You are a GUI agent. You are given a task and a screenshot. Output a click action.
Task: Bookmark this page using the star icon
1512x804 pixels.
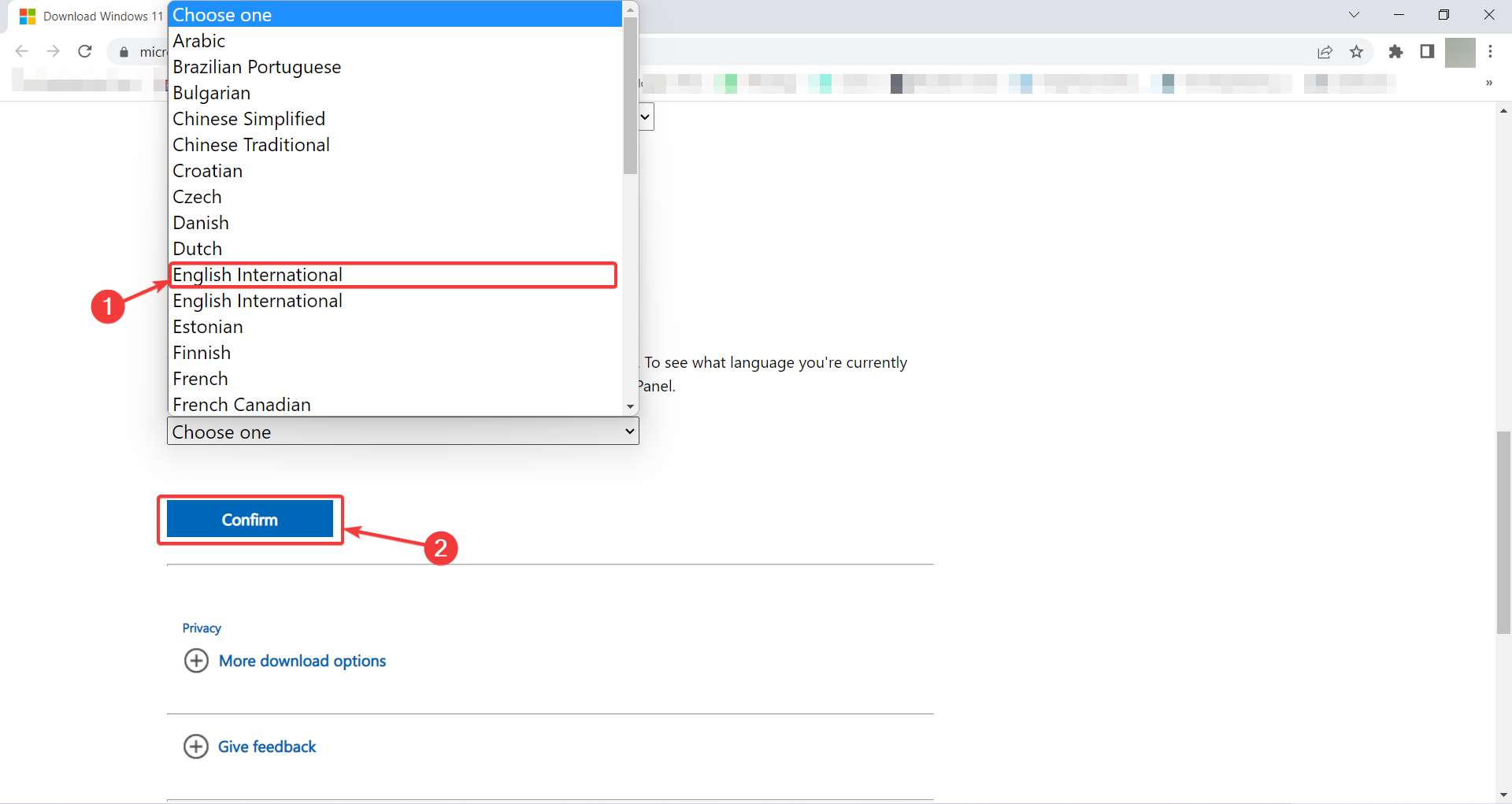pos(1357,51)
